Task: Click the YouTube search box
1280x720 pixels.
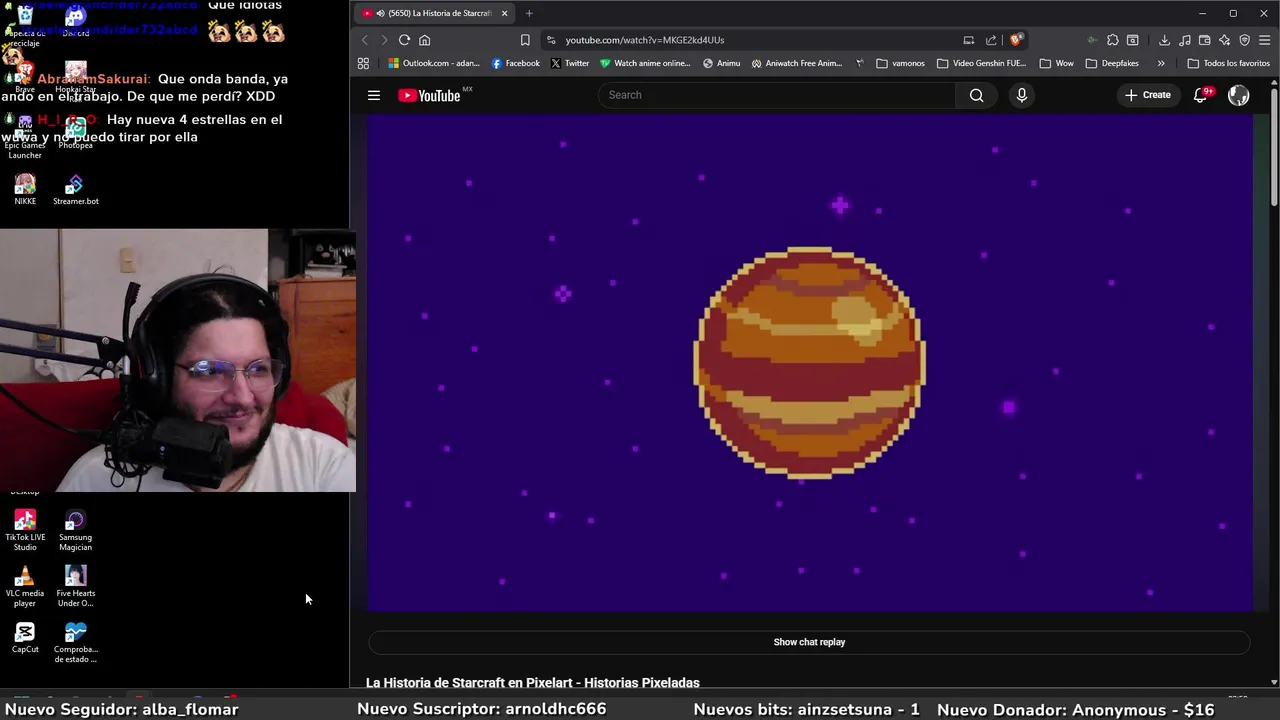Action: point(777,95)
